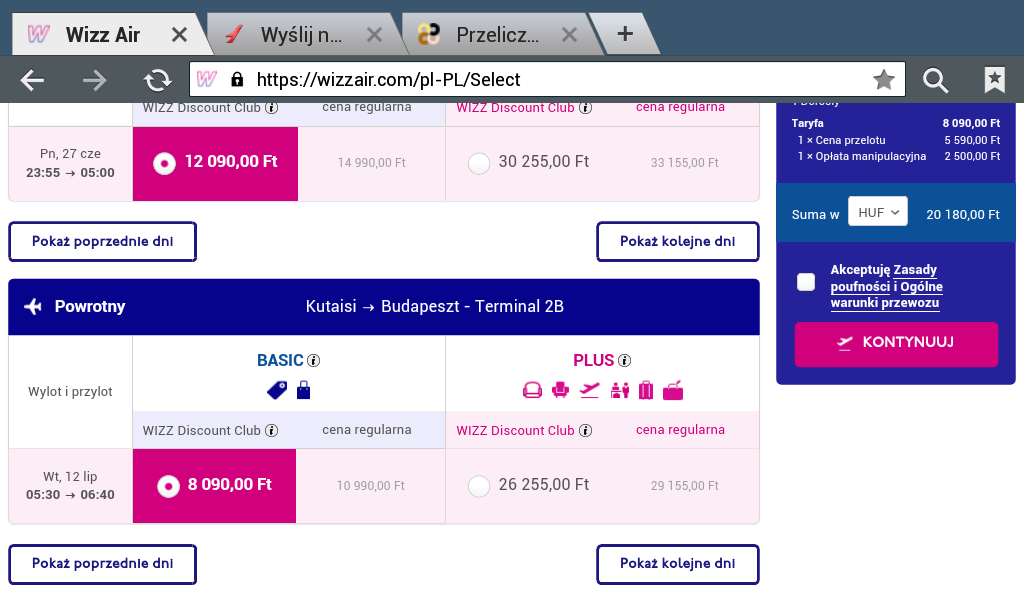Click the PLUS seat selection icon
Image resolution: width=1024 pixels, height=600 pixels.
[x=532, y=390]
